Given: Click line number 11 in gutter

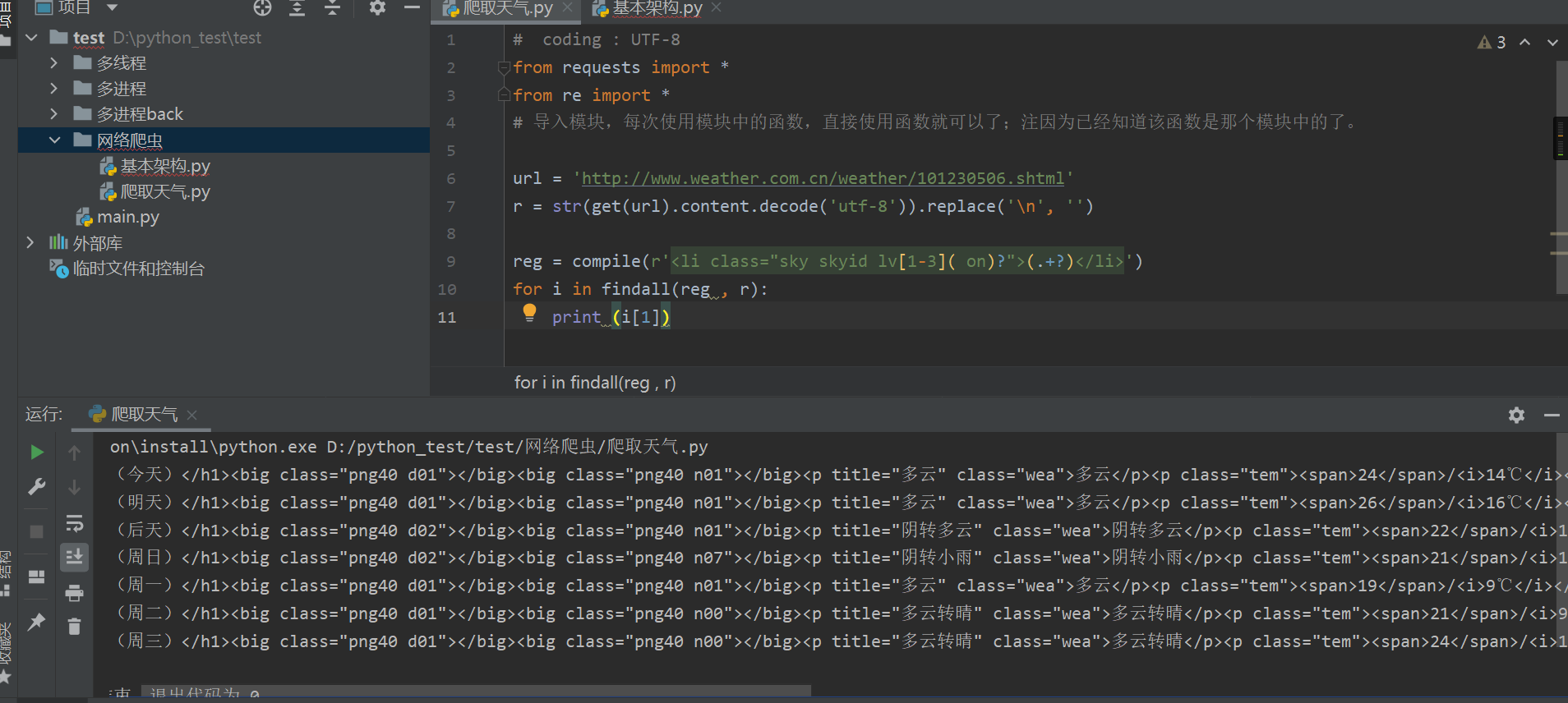Looking at the screenshot, I should (x=447, y=317).
